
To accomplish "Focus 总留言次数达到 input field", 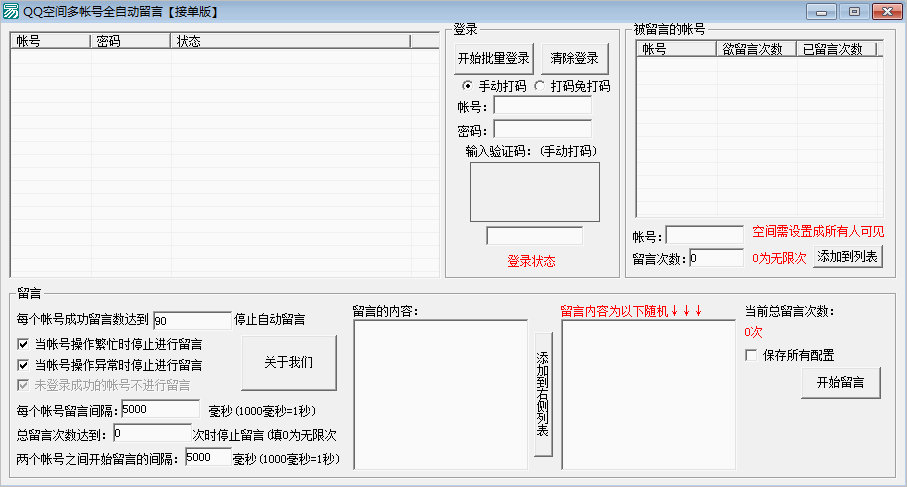I will coord(152,433).
